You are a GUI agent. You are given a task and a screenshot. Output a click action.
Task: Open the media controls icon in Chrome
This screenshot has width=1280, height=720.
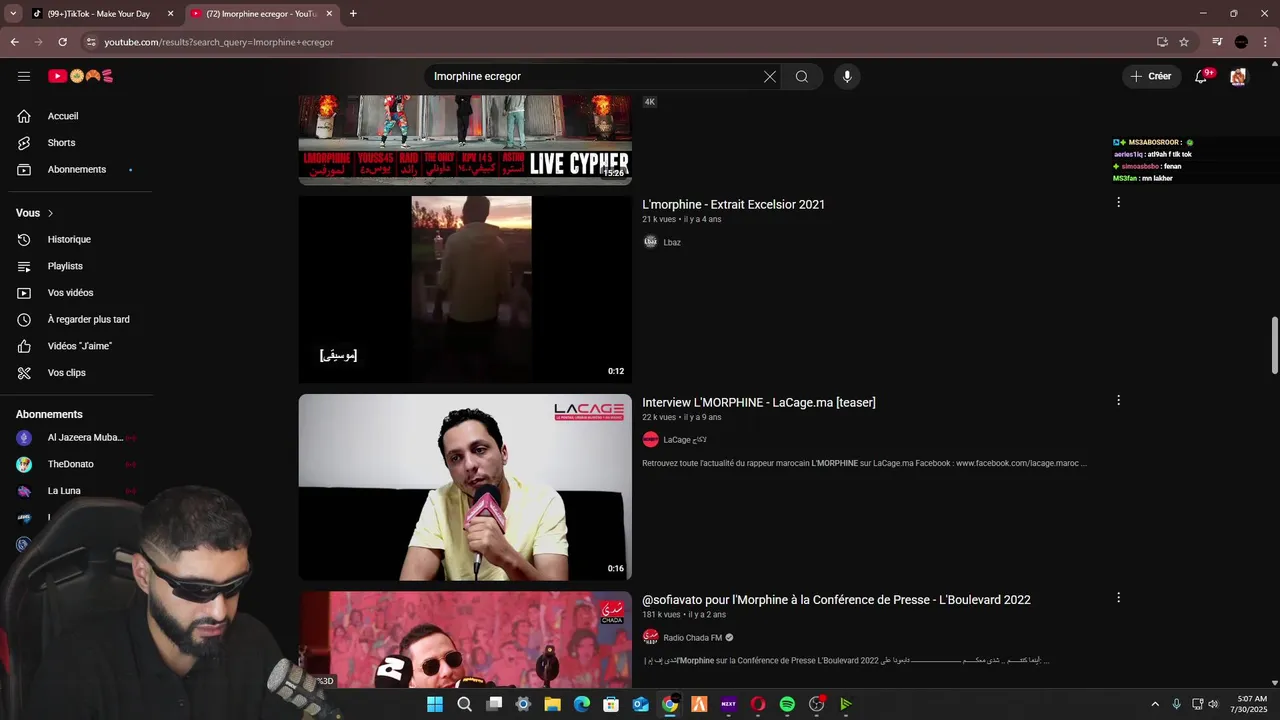tap(1217, 42)
